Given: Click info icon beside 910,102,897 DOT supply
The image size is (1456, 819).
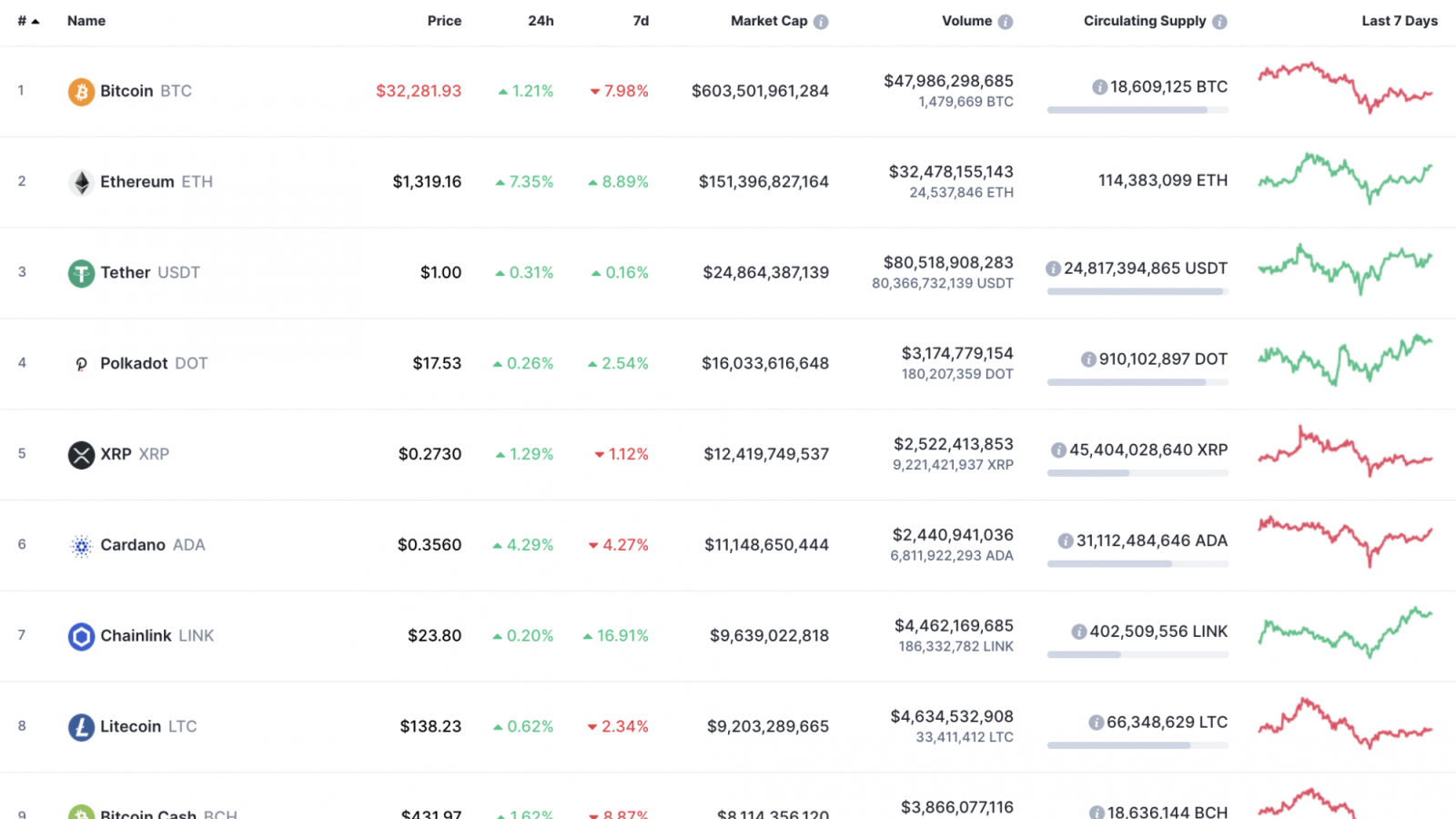Looking at the screenshot, I should tap(1088, 359).
